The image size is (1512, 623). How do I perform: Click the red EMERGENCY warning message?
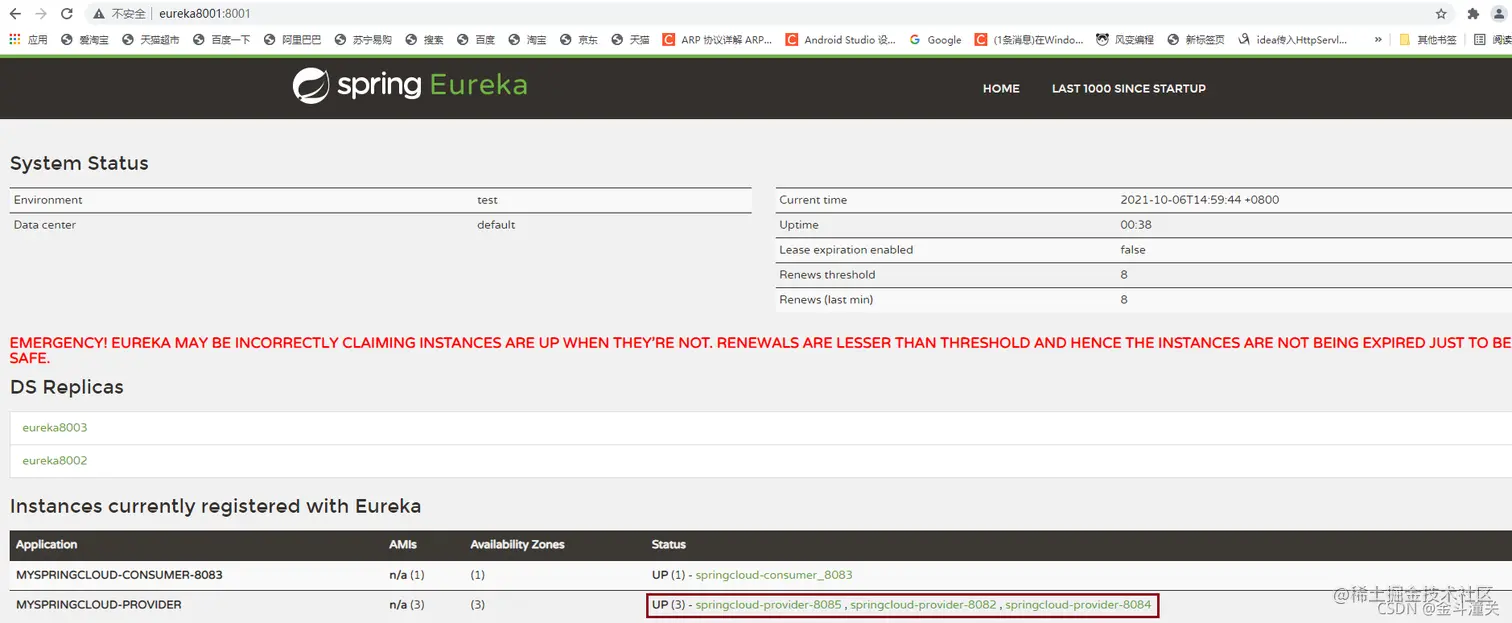[760, 350]
